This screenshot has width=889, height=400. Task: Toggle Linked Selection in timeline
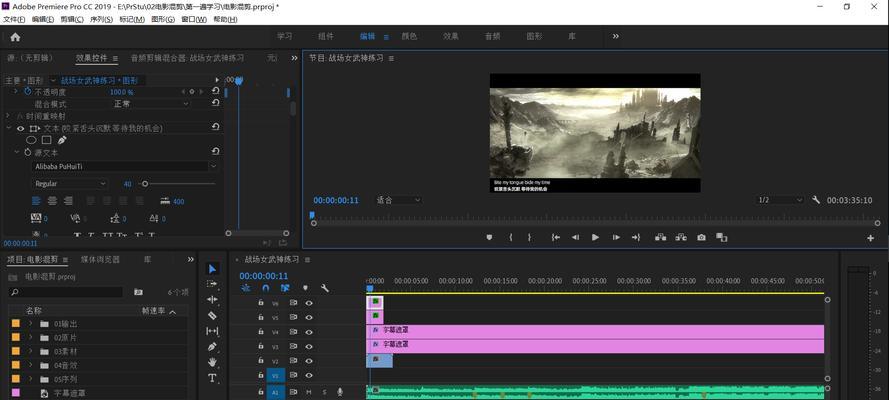(285, 288)
